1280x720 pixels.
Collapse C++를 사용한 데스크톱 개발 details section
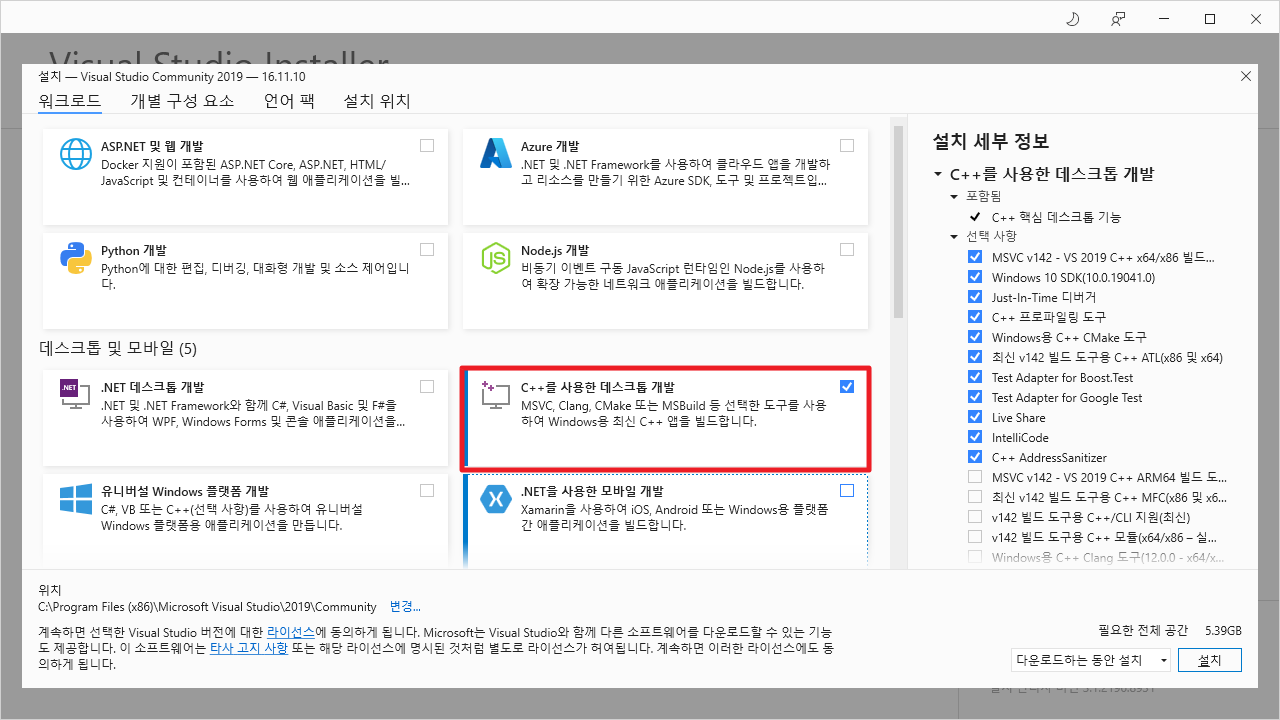pos(938,174)
